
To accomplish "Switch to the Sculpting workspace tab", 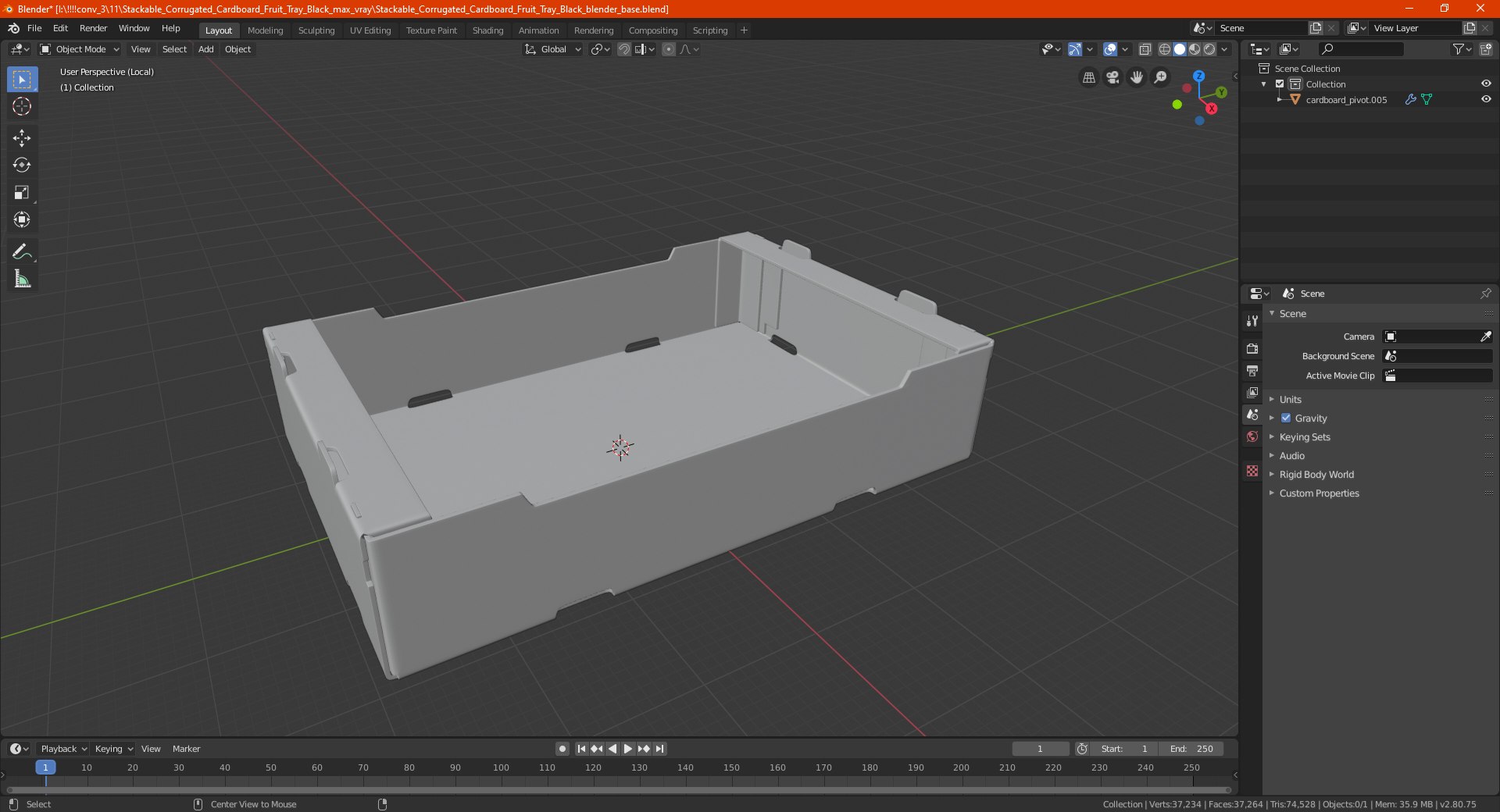I will click(x=316, y=30).
